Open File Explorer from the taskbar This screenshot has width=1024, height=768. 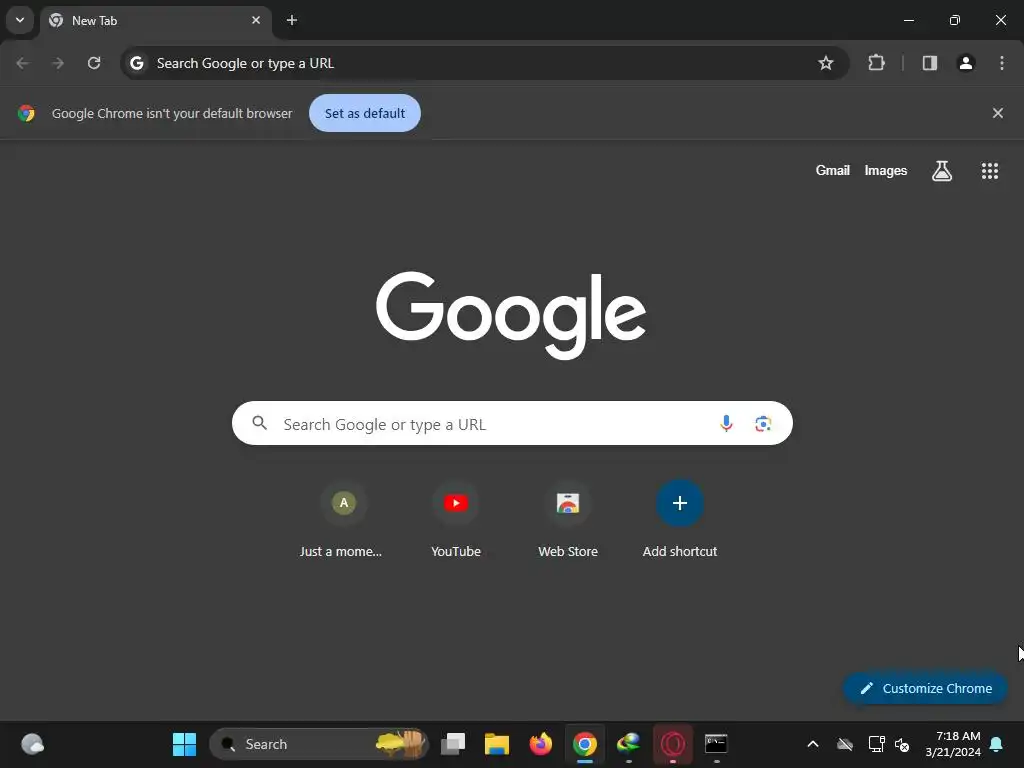tap(496, 744)
